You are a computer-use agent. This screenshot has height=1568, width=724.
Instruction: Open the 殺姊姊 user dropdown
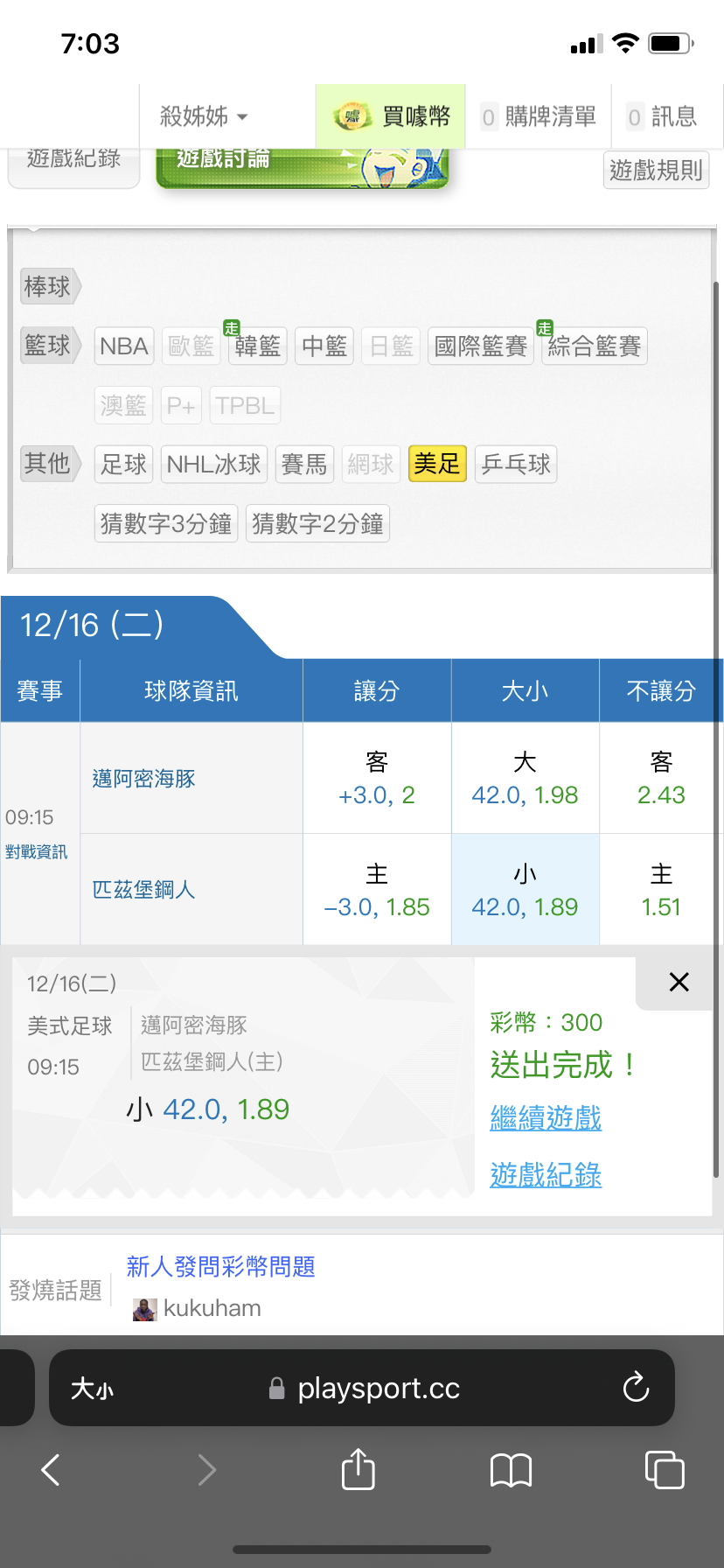click(x=204, y=116)
